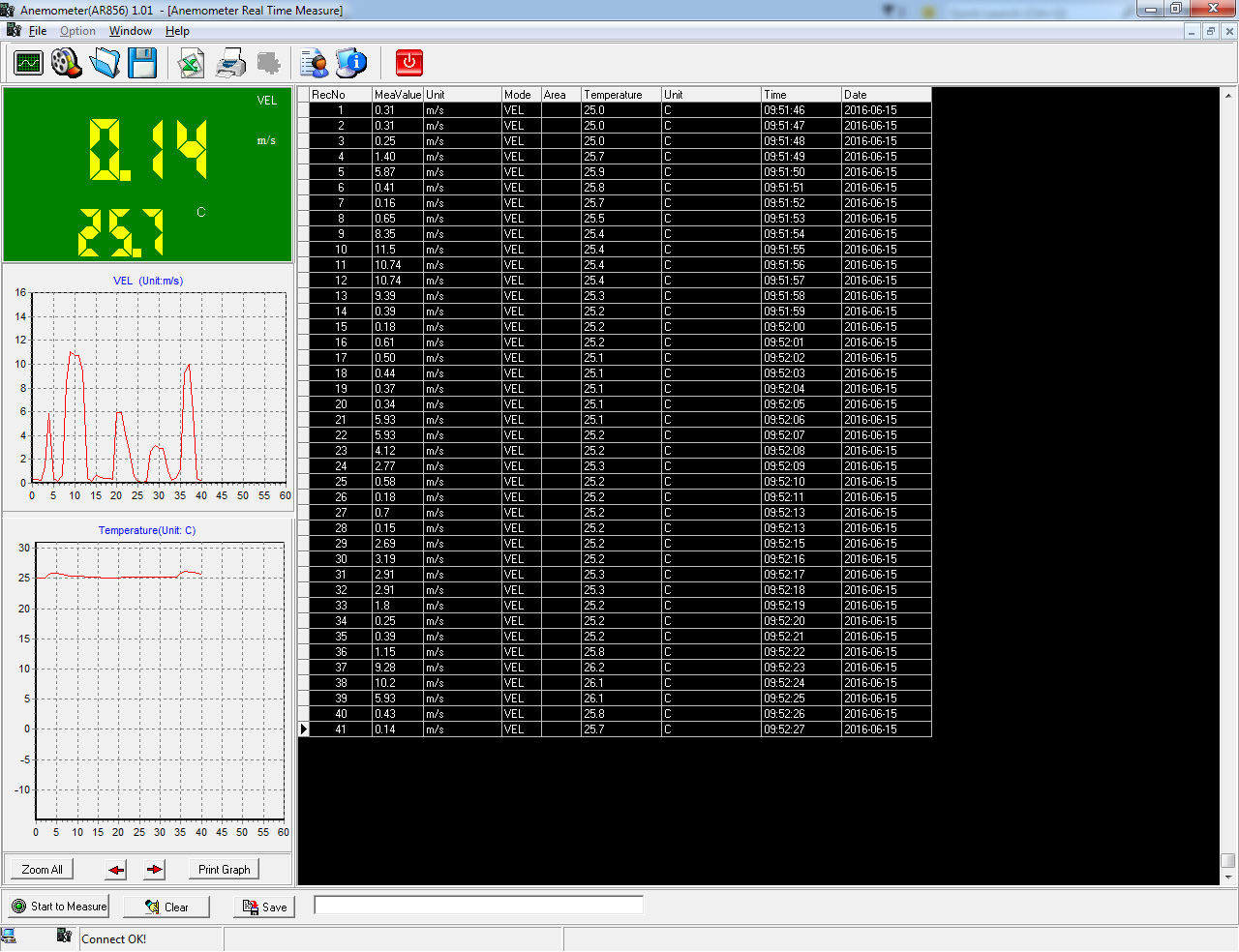Viewport: 1239px width, 952px height.
Task: Open the Help menu
Action: pos(177,31)
